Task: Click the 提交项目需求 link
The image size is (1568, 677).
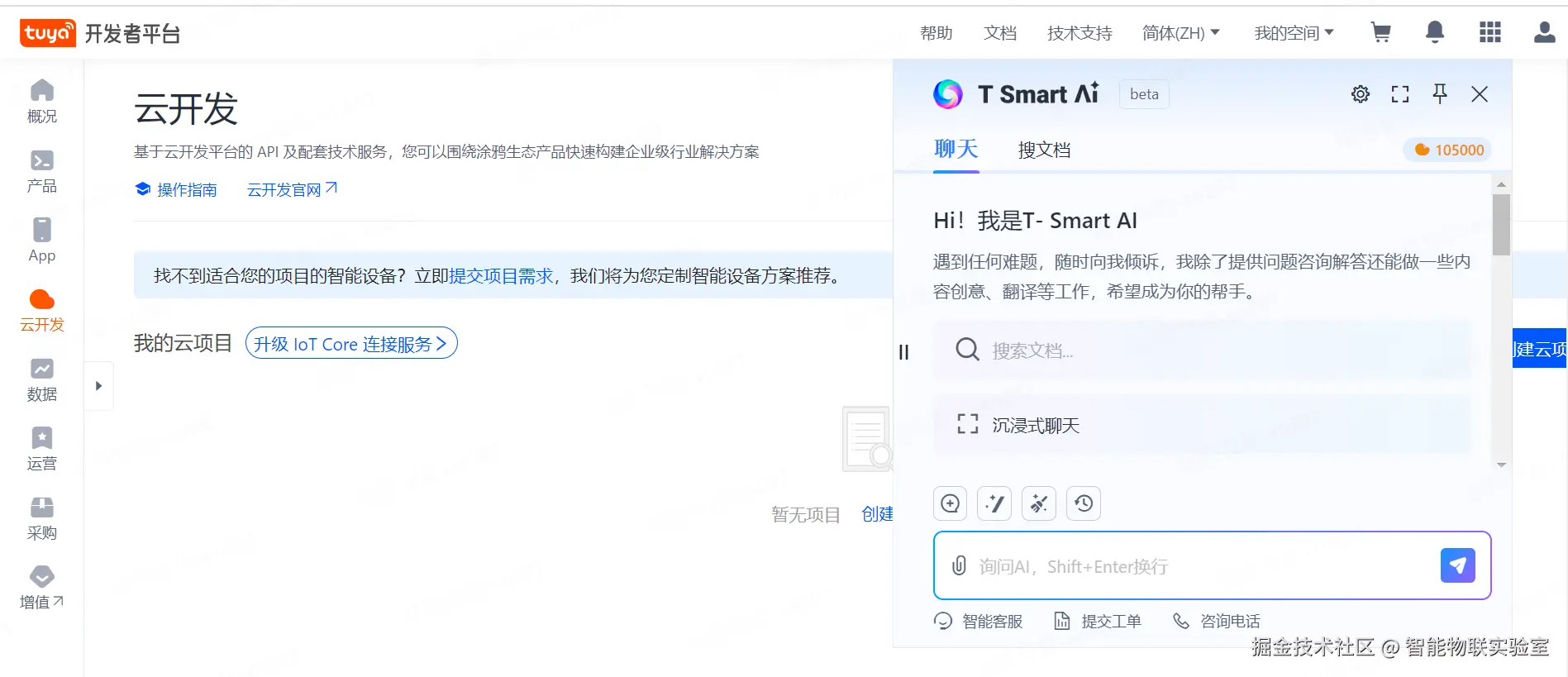Action: pos(501,275)
